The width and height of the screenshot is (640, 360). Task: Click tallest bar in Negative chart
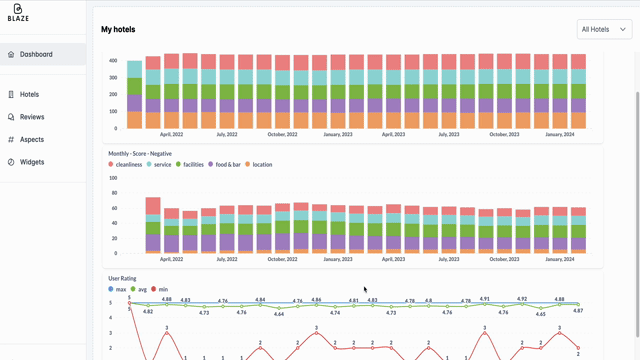point(153,225)
